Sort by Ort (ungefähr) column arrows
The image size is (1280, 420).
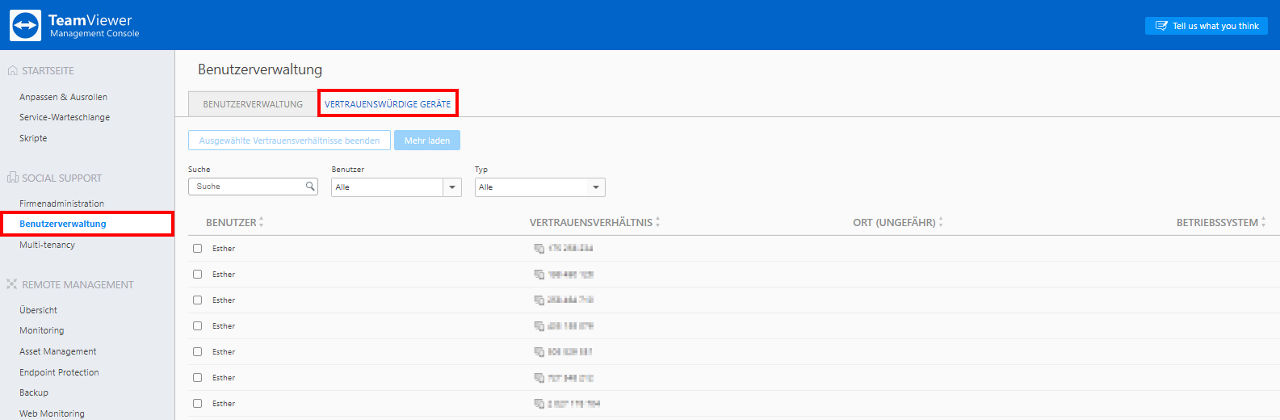[941, 222]
